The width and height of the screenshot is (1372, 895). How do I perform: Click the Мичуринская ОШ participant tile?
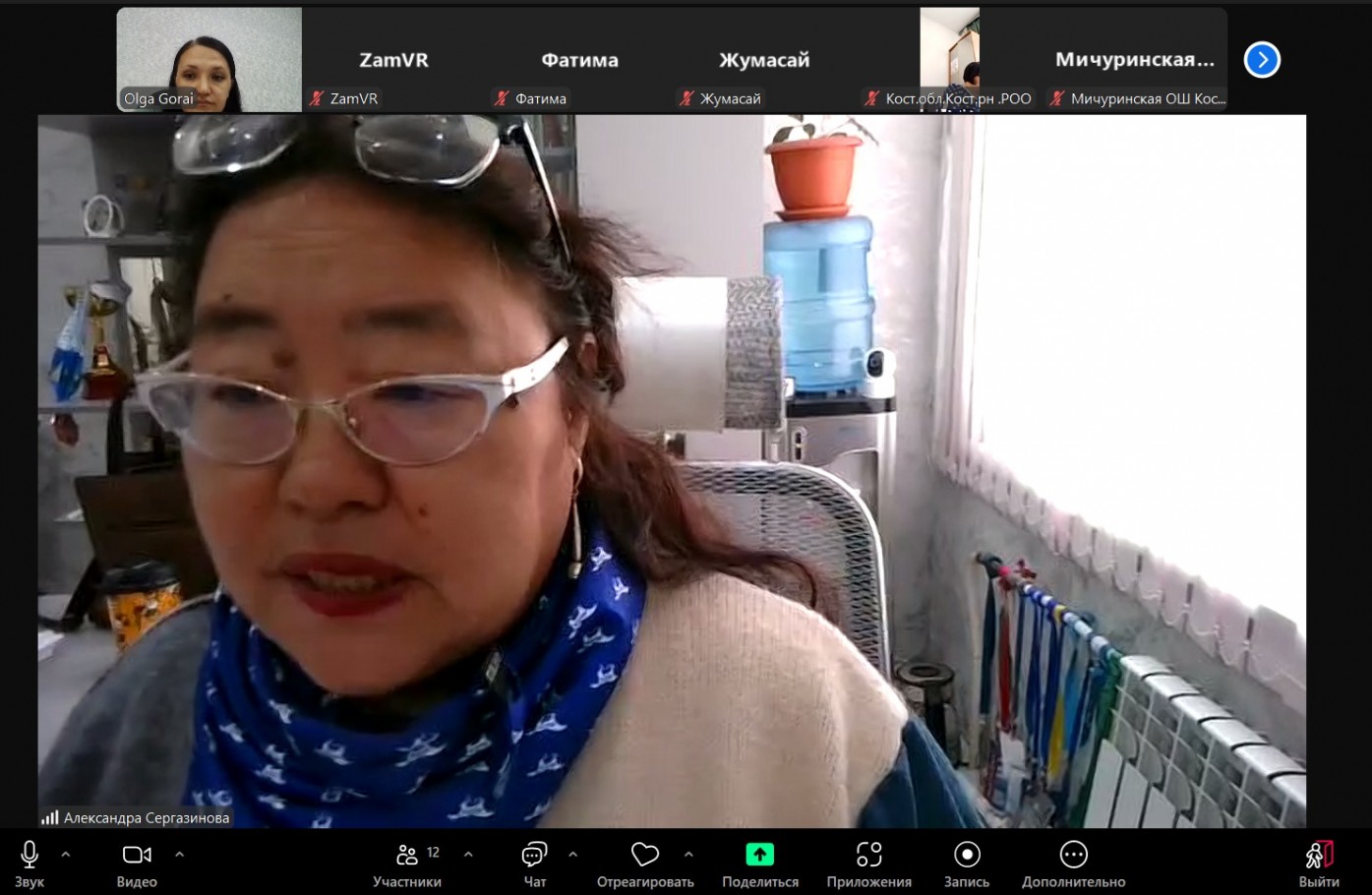point(1134,60)
